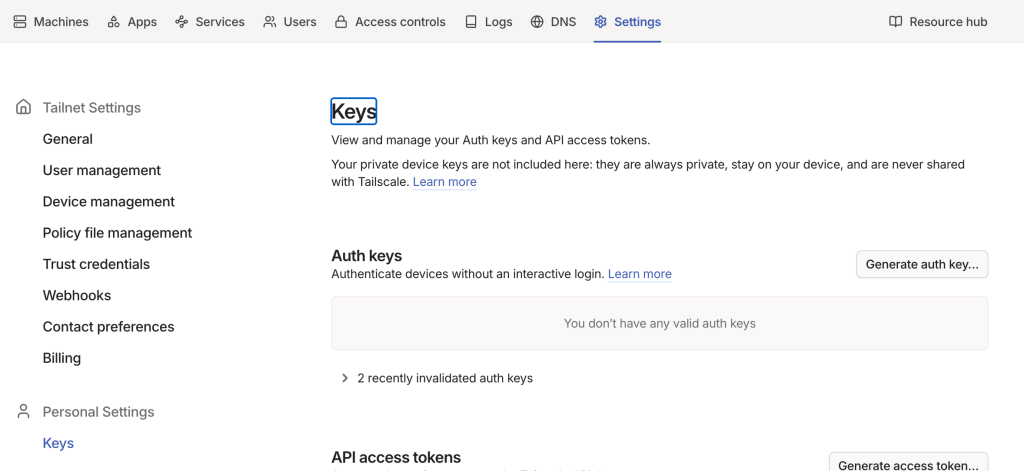The height and width of the screenshot is (471, 1024).
Task: Click the Logs document icon
Action: 471,21
